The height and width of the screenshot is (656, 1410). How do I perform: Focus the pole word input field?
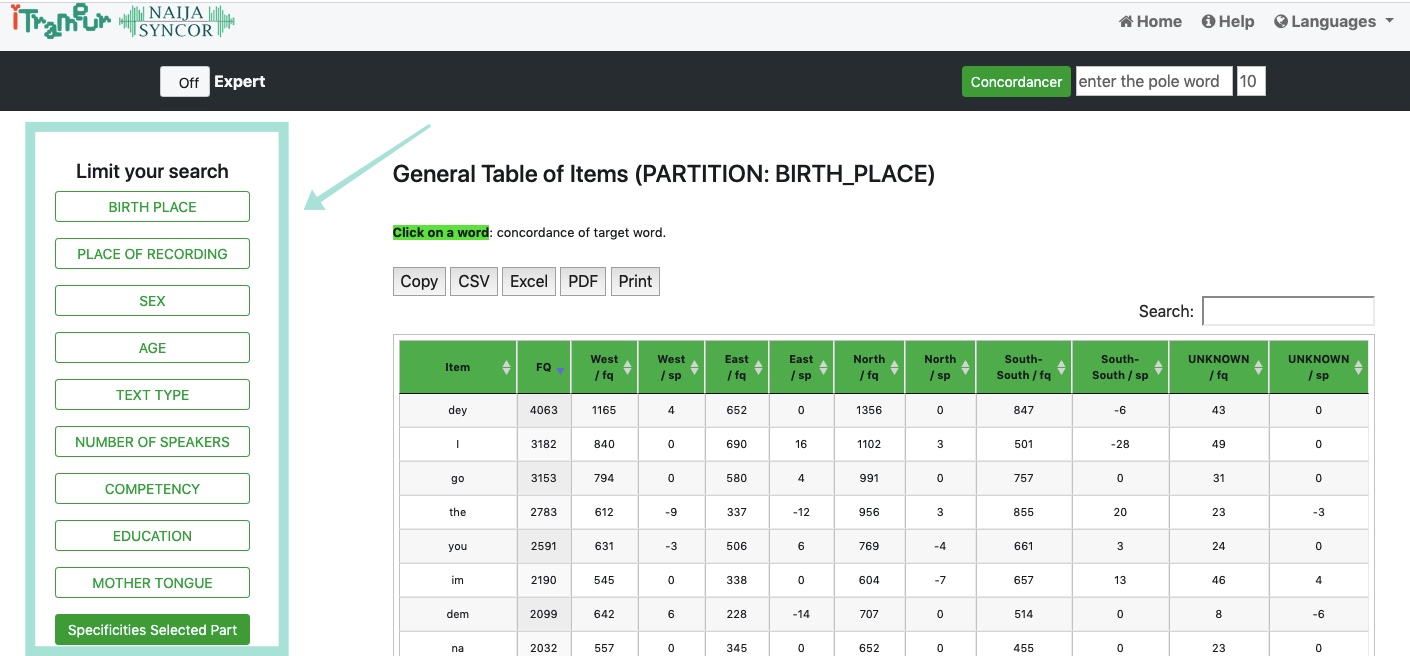pyautogui.click(x=1154, y=82)
